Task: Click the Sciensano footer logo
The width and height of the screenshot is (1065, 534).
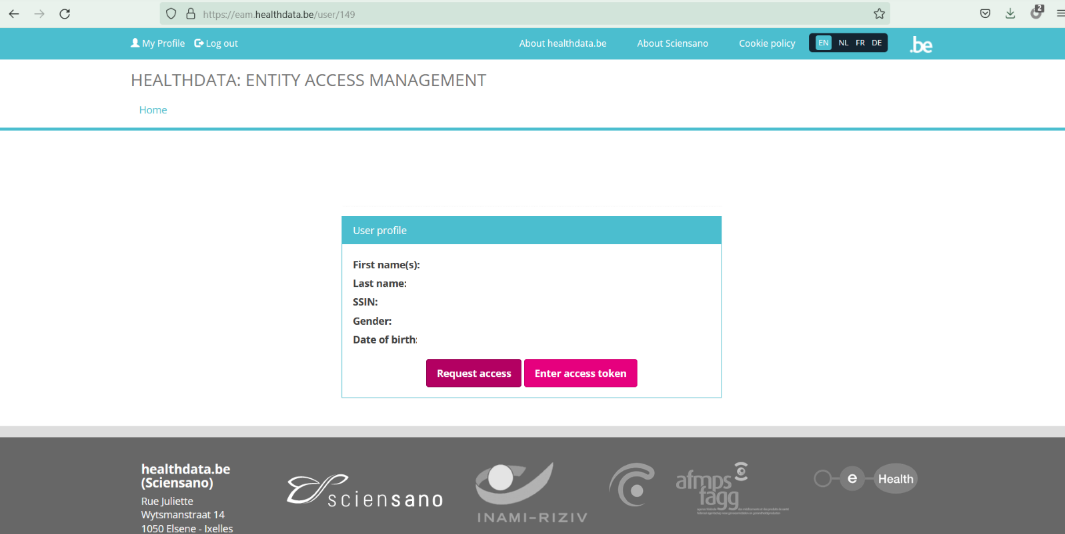Action: tap(365, 490)
